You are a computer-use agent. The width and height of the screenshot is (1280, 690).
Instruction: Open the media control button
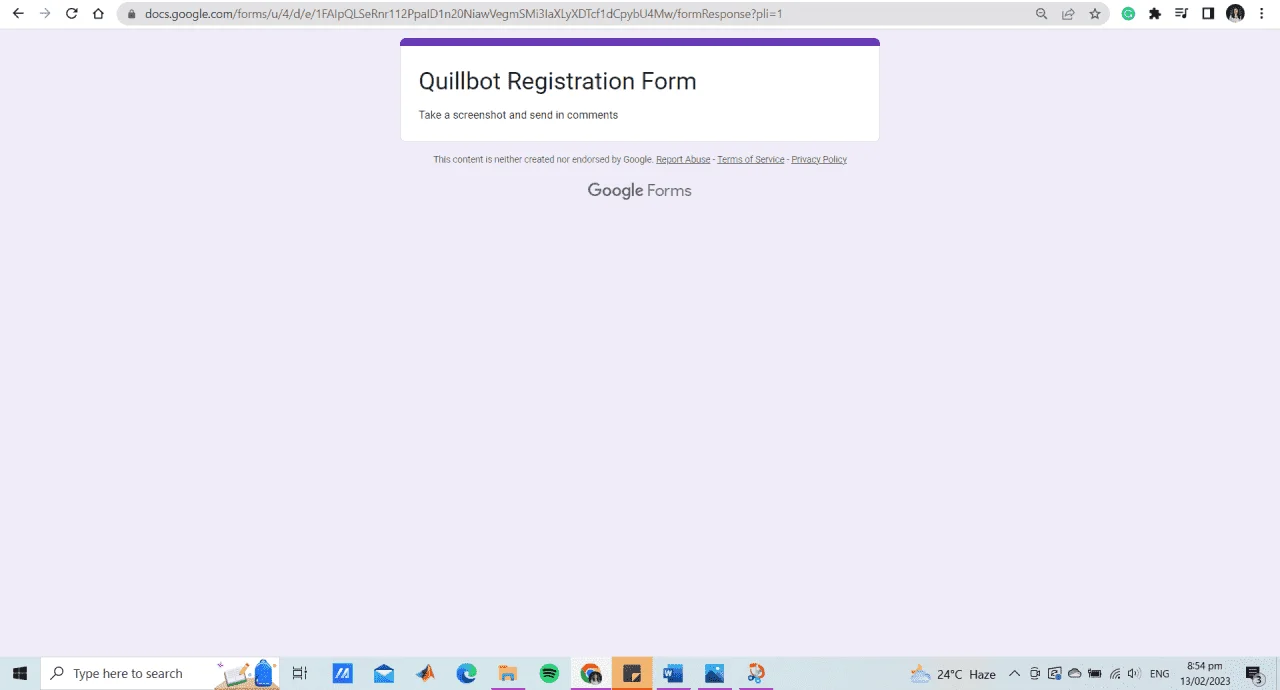pos(1182,14)
